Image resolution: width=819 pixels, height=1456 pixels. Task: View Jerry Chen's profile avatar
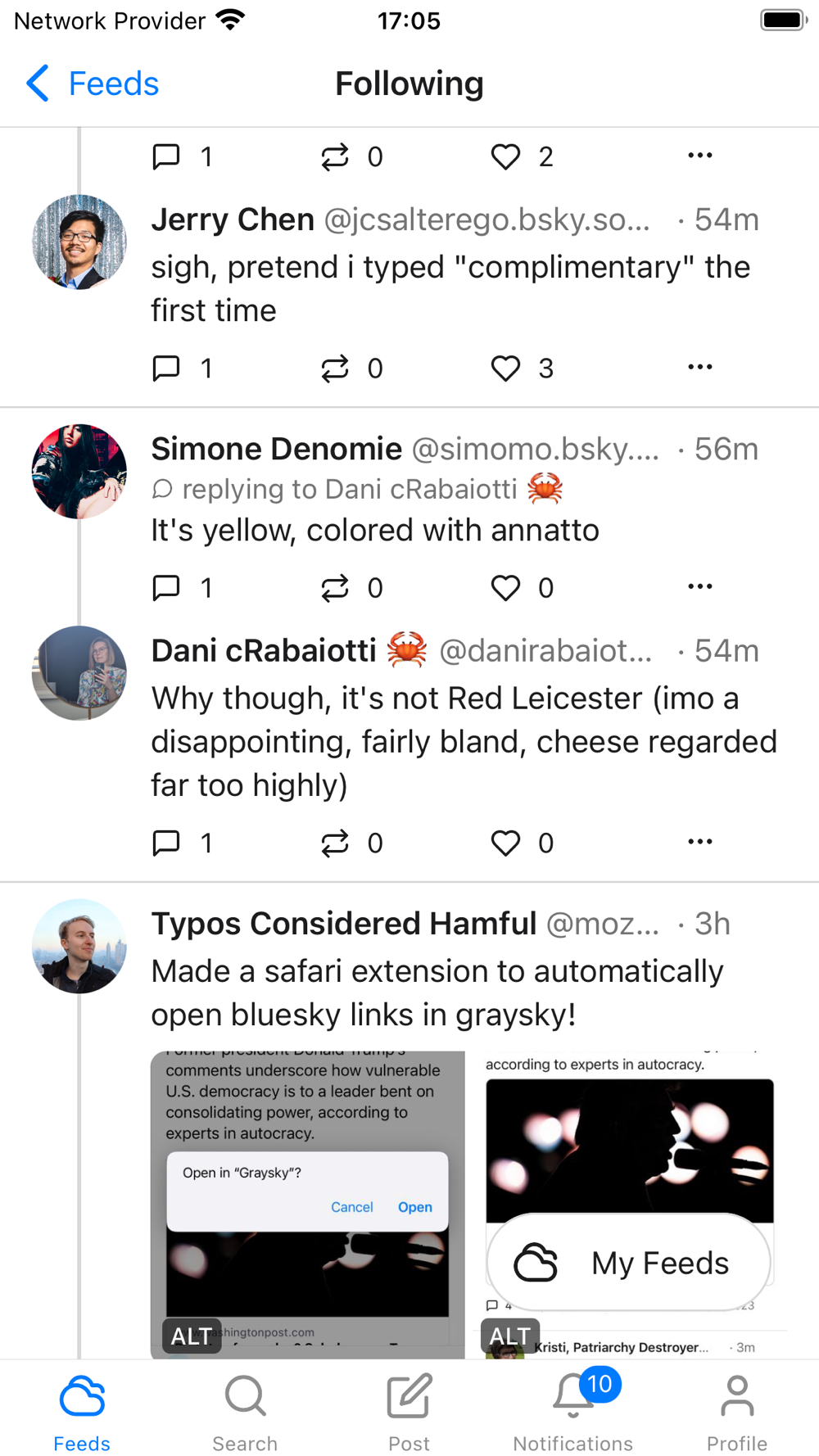coord(79,242)
